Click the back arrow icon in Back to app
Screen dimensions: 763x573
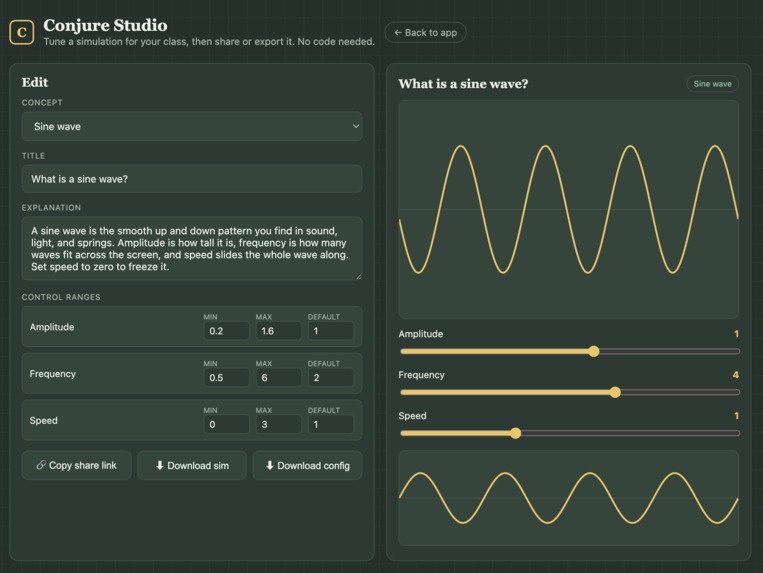[x=398, y=33]
